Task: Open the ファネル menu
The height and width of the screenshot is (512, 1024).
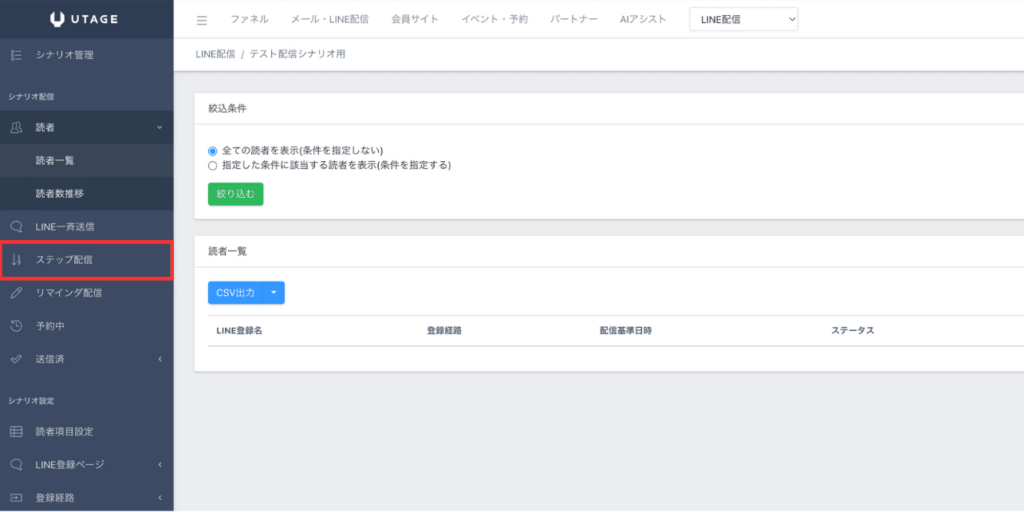Action: click(249, 20)
